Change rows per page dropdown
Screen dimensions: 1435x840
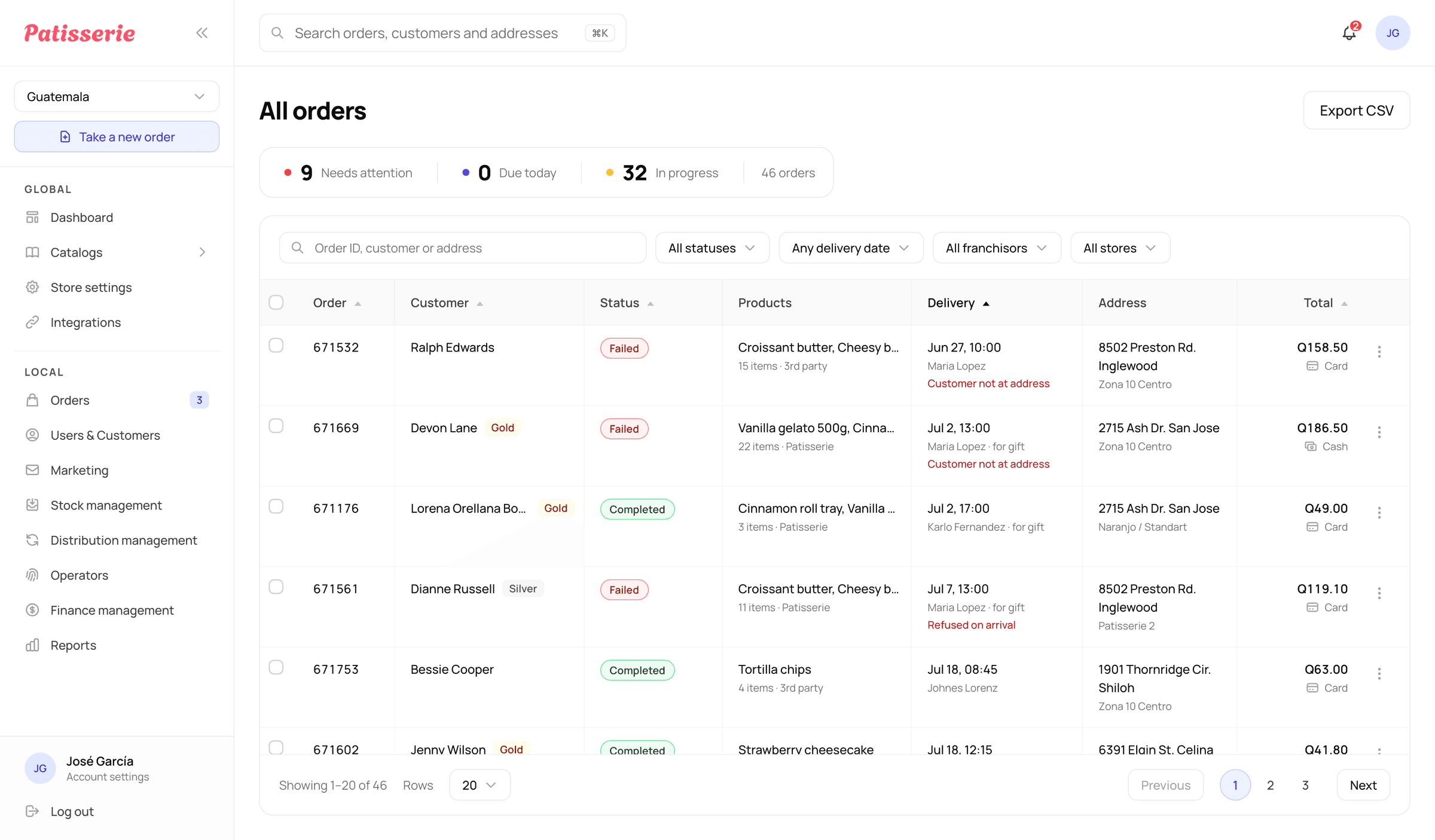coord(480,785)
